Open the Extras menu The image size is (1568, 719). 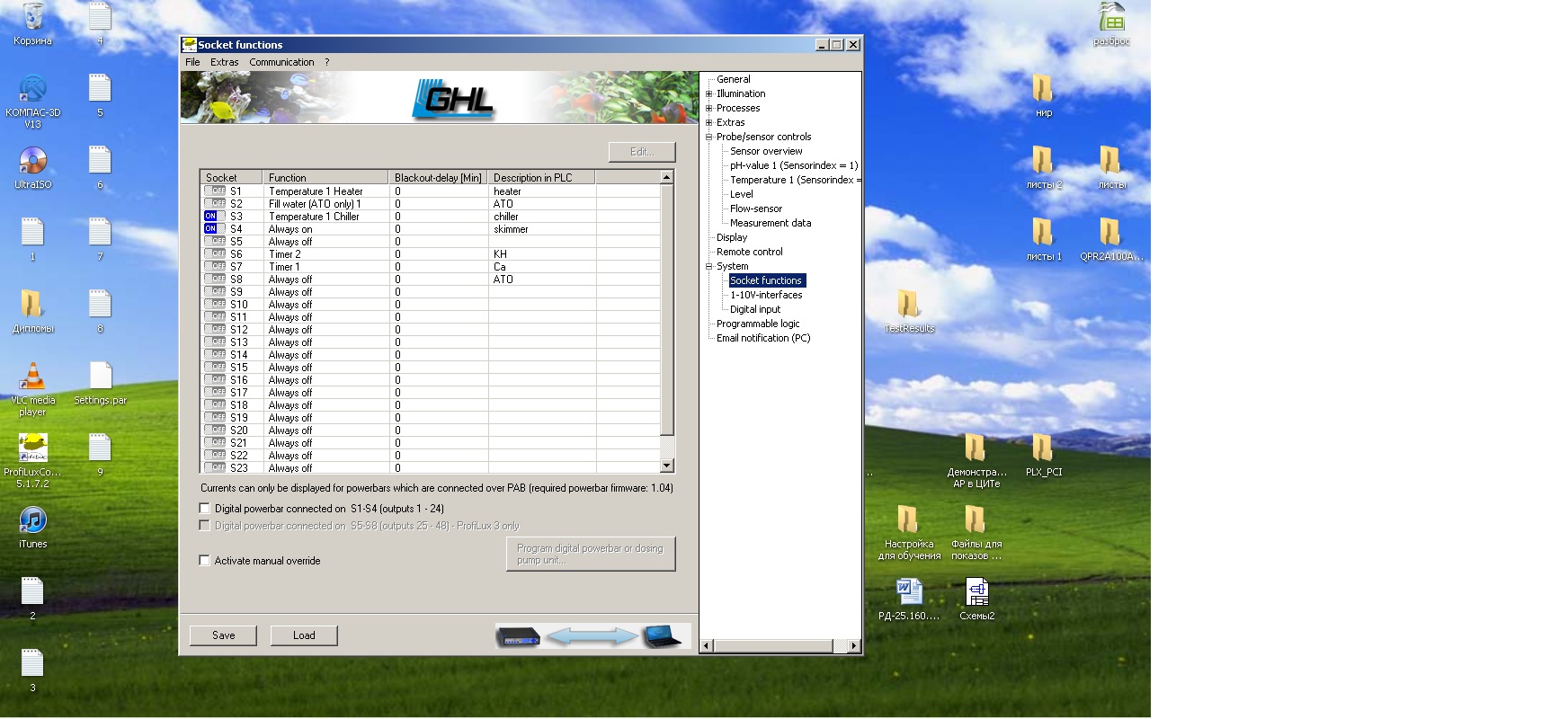(x=224, y=62)
